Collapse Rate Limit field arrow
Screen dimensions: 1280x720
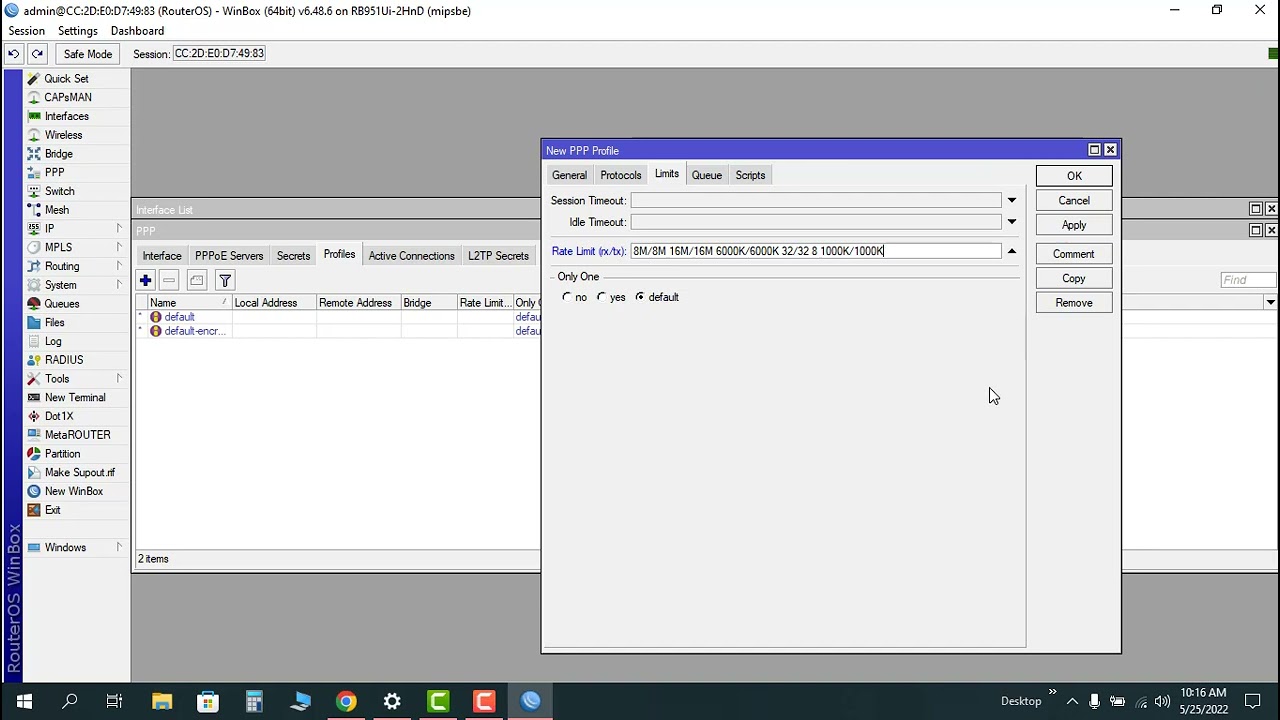pyautogui.click(x=1011, y=251)
